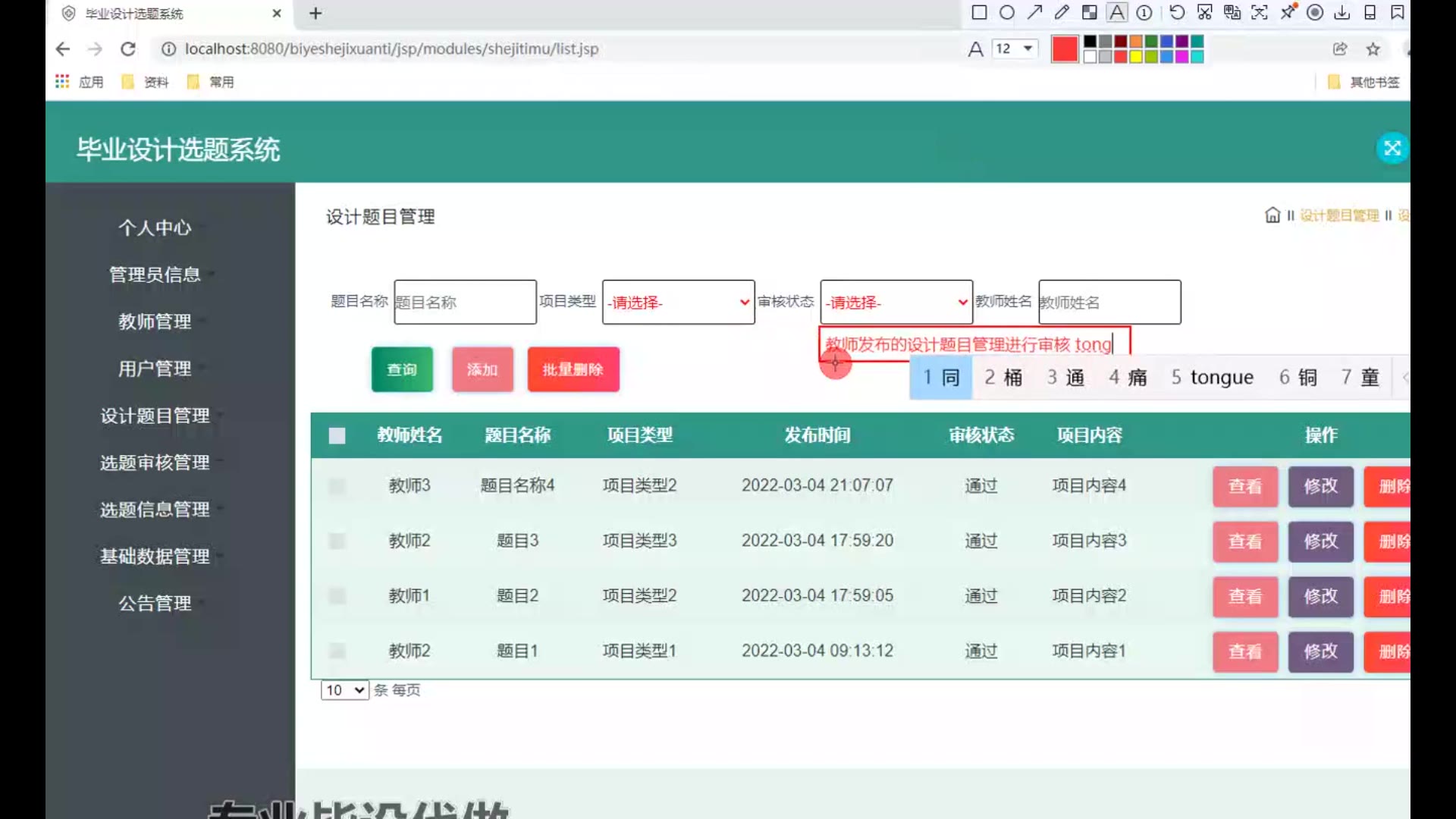Open the 10 per-page dropdown
The image size is (1456, 819).
[x=344, y=690]
